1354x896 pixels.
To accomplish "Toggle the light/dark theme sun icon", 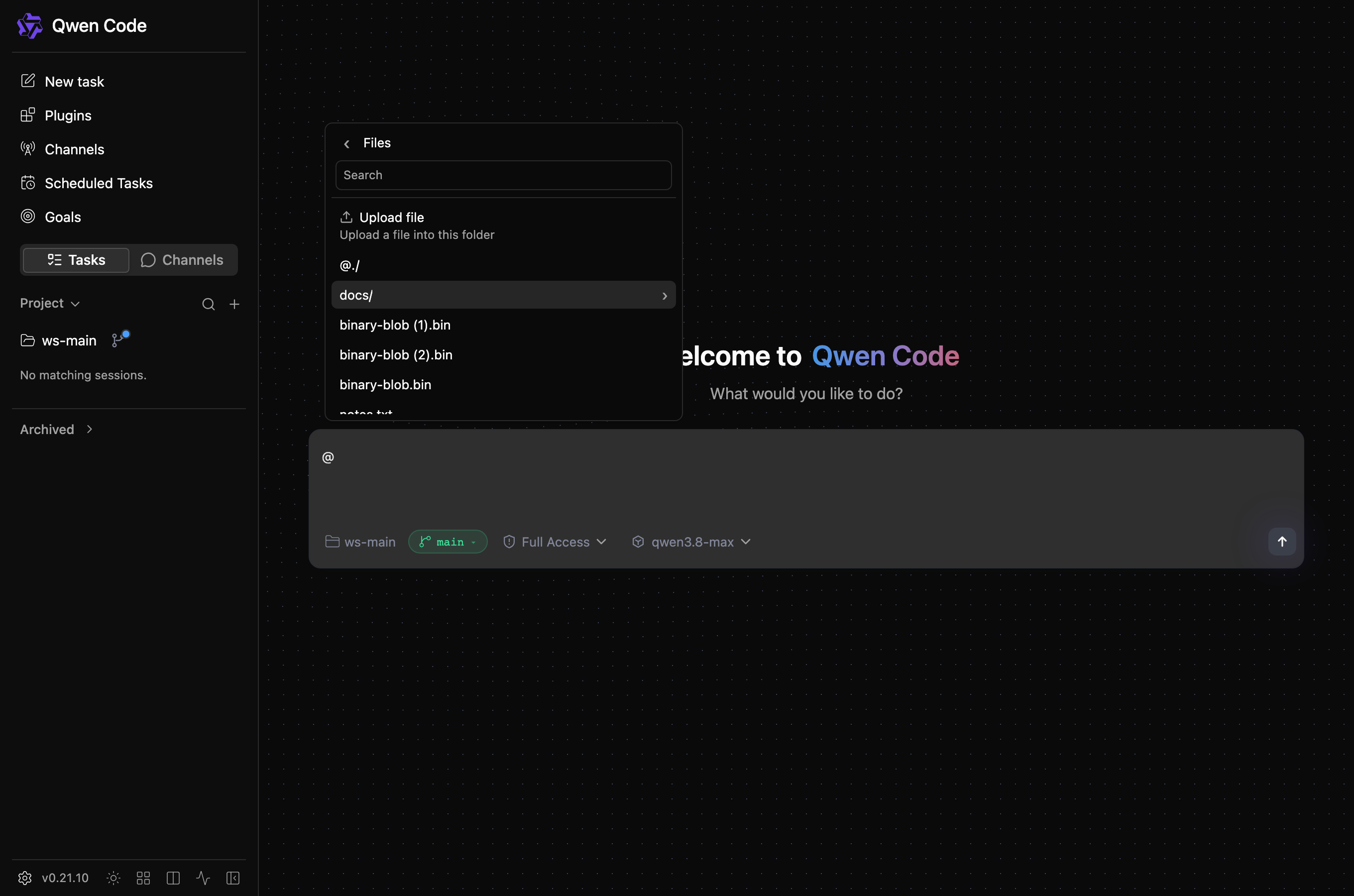I will [x=113, y=878].
